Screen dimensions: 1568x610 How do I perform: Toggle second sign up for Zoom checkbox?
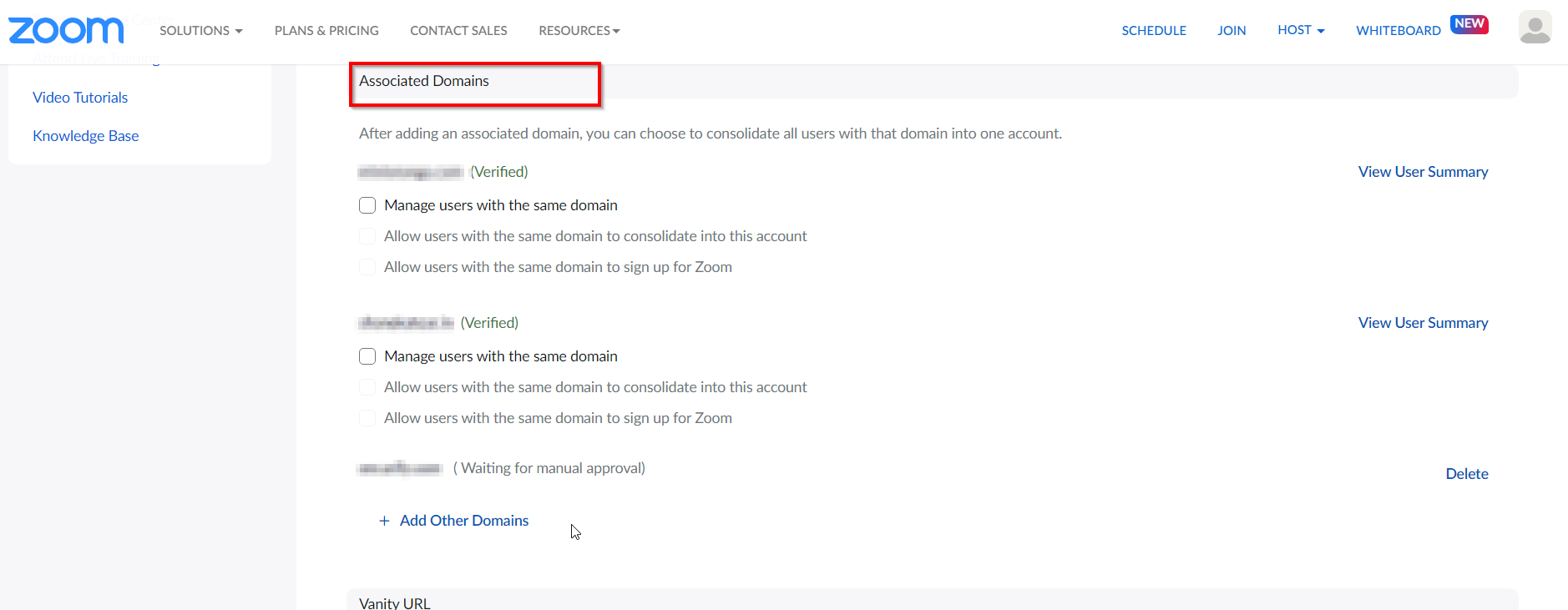click(367, 418)
